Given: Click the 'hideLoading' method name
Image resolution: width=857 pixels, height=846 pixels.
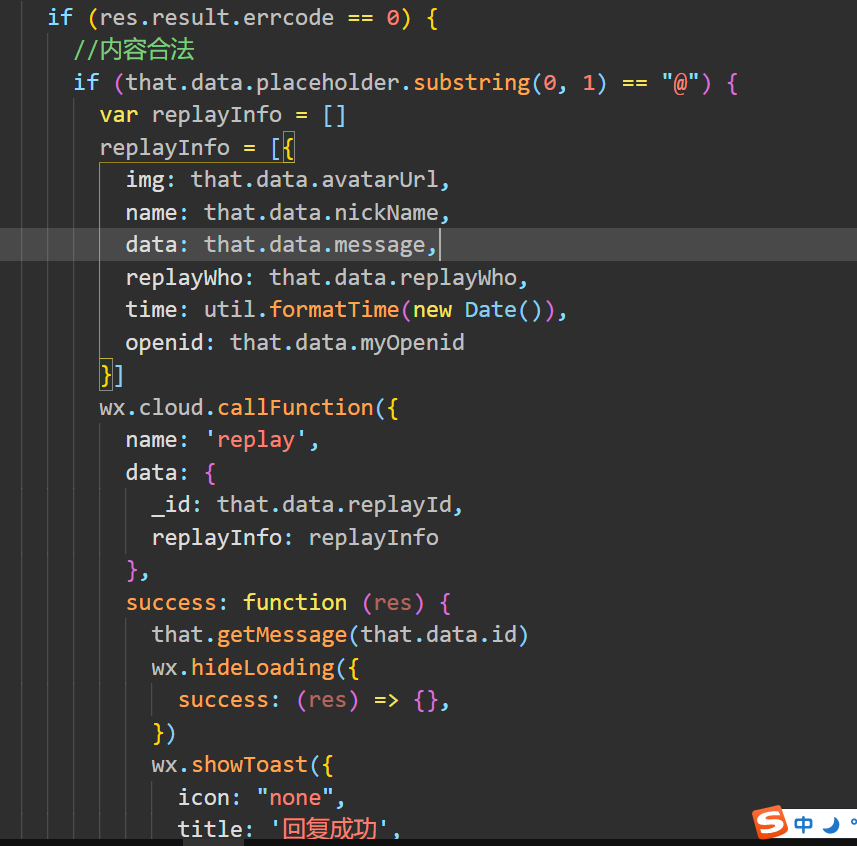Looking at the screenshot, I should (262, 668).
